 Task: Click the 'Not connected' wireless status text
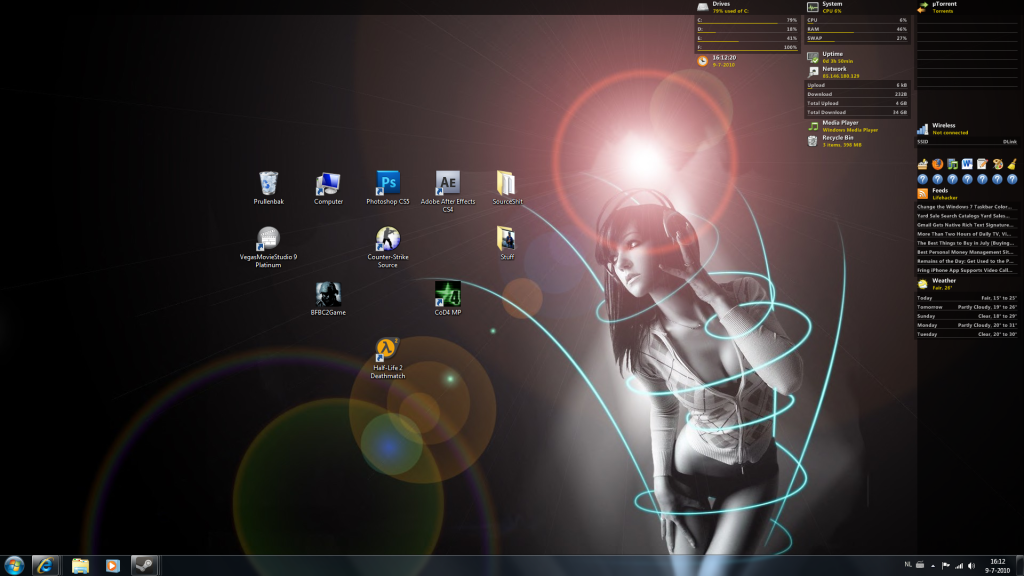tap(950, 133)
